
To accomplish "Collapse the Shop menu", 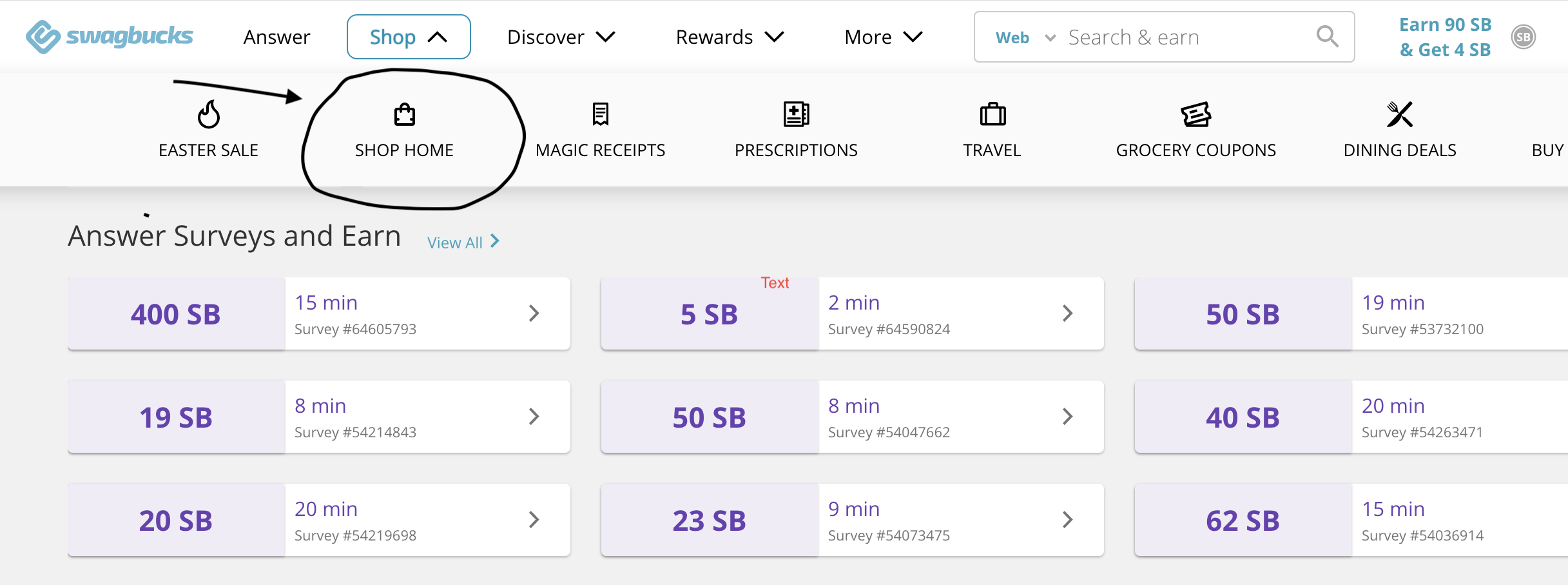I will tap(409, 37).
